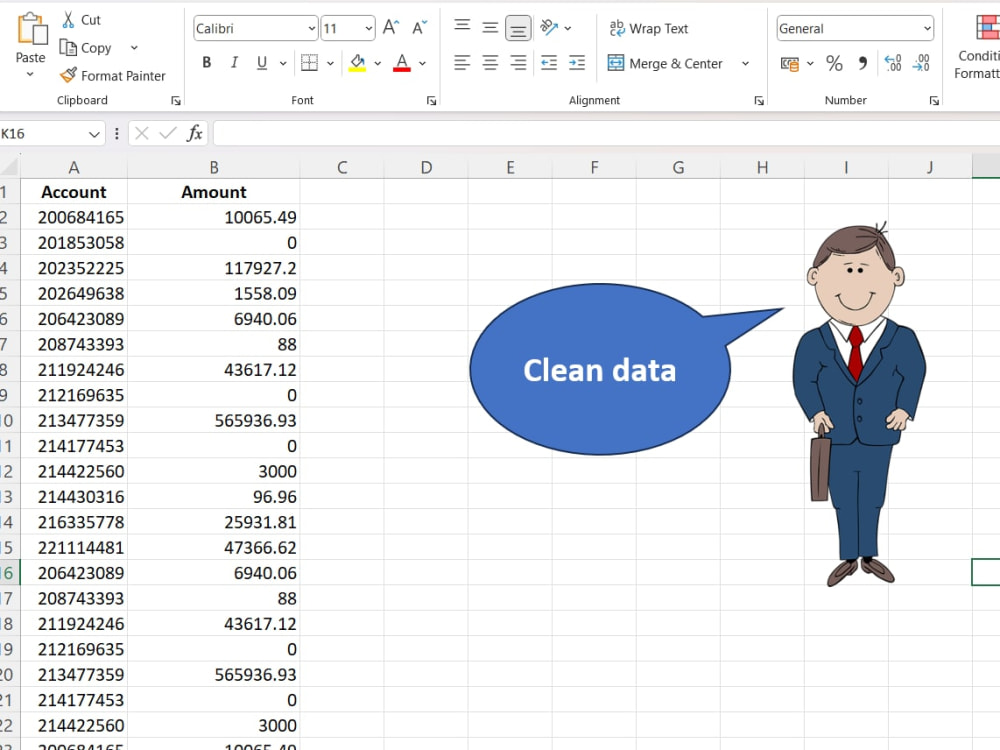Screen dimensions: 1000x750
Task: Expand the borders dropdown arrow
Action: coord(330,63)
